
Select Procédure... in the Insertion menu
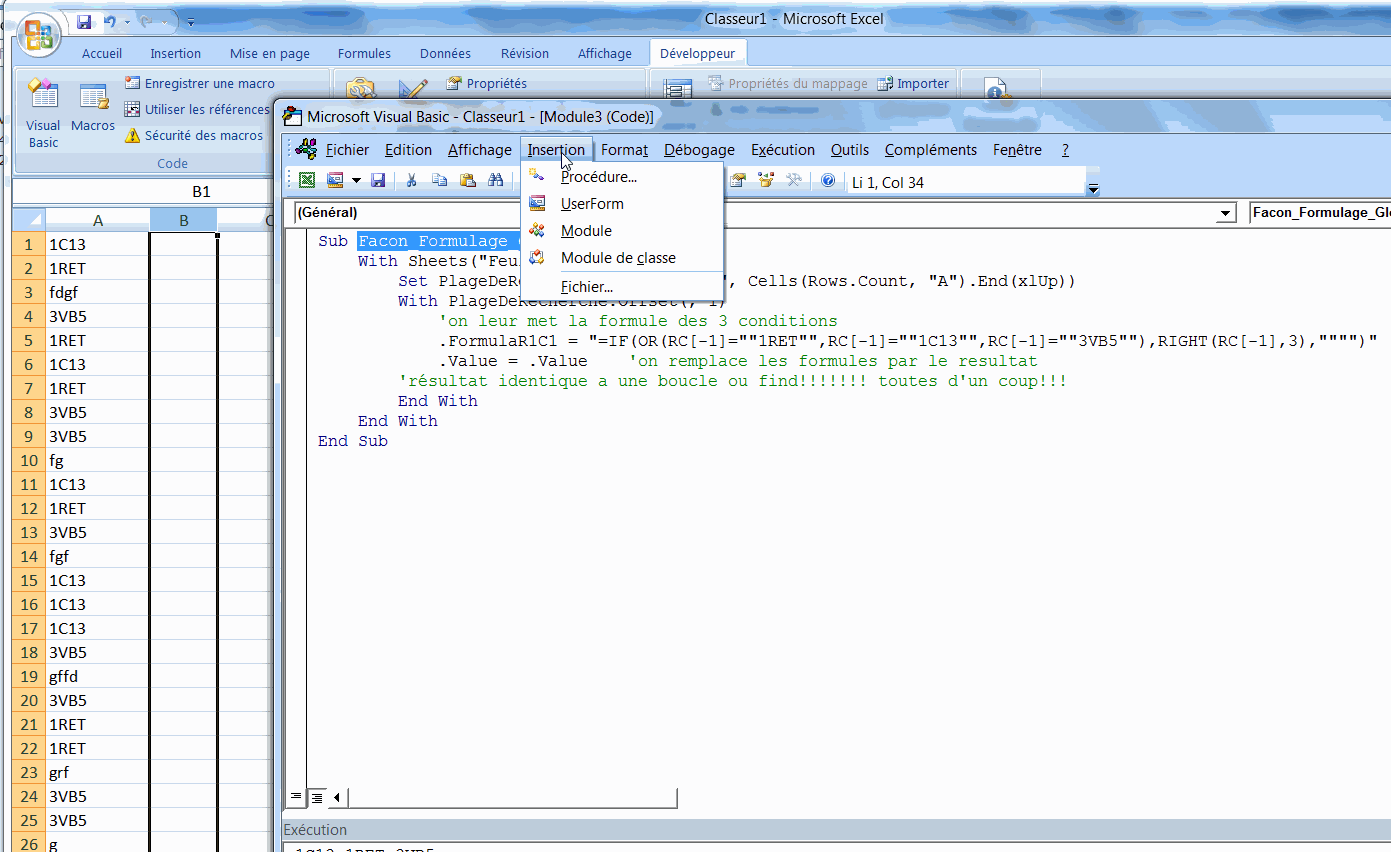598,177
